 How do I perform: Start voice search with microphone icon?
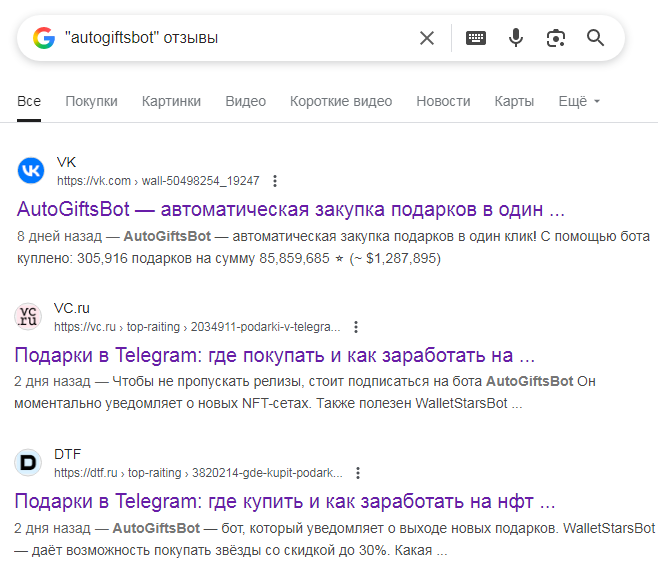point(516,38)
